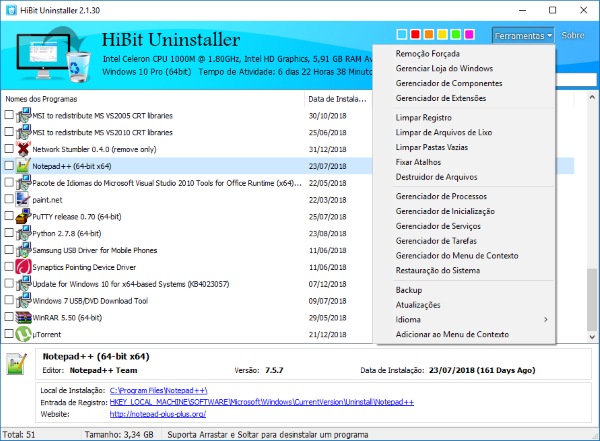Open Gerenciador de Processos
Image resolution: width=600 pixels, height=441 pixels.
(x=441, y=196)
